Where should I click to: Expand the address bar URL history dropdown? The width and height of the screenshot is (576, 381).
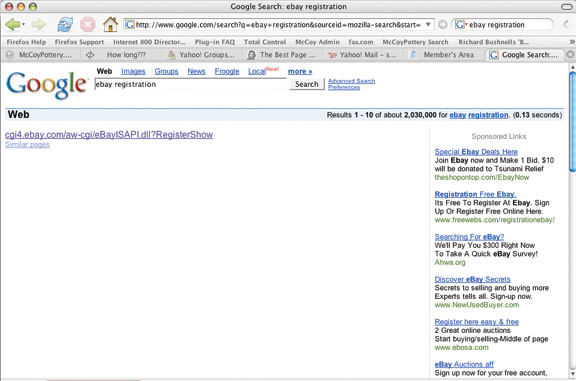click(x=428, y=25)
